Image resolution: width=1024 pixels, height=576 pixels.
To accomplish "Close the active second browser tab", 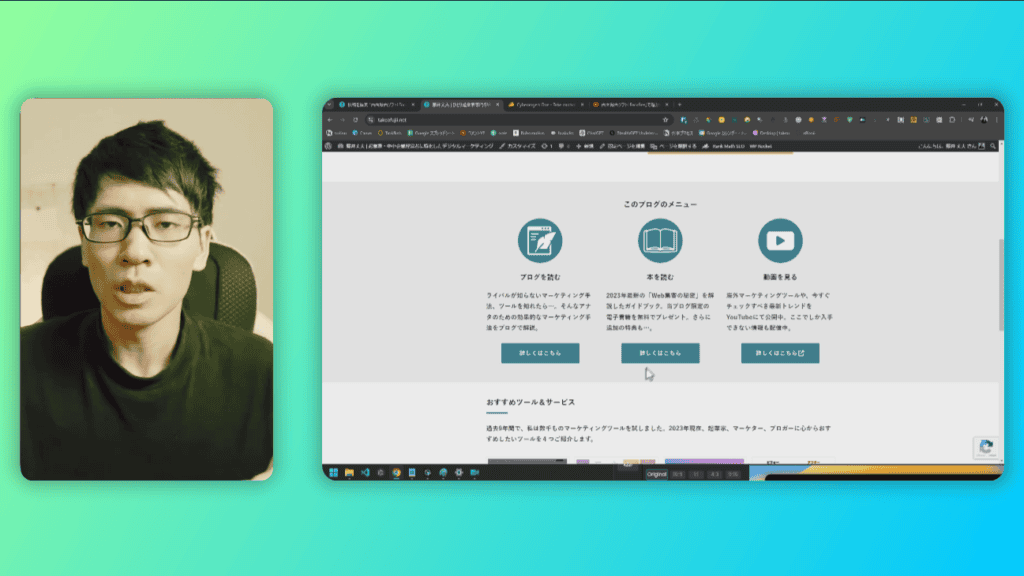I will [498, 104].
